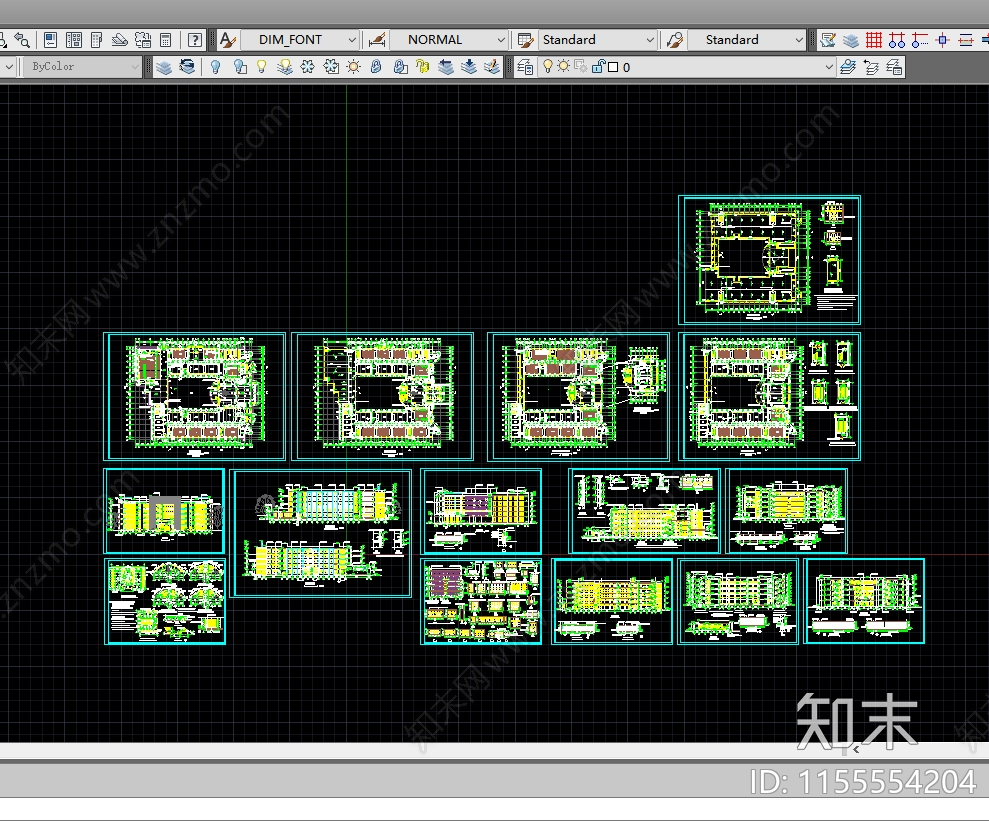Screen dimensions: 989x821
Task: Expand the layer 0 dropdown list
Action: tap(829, 67)
